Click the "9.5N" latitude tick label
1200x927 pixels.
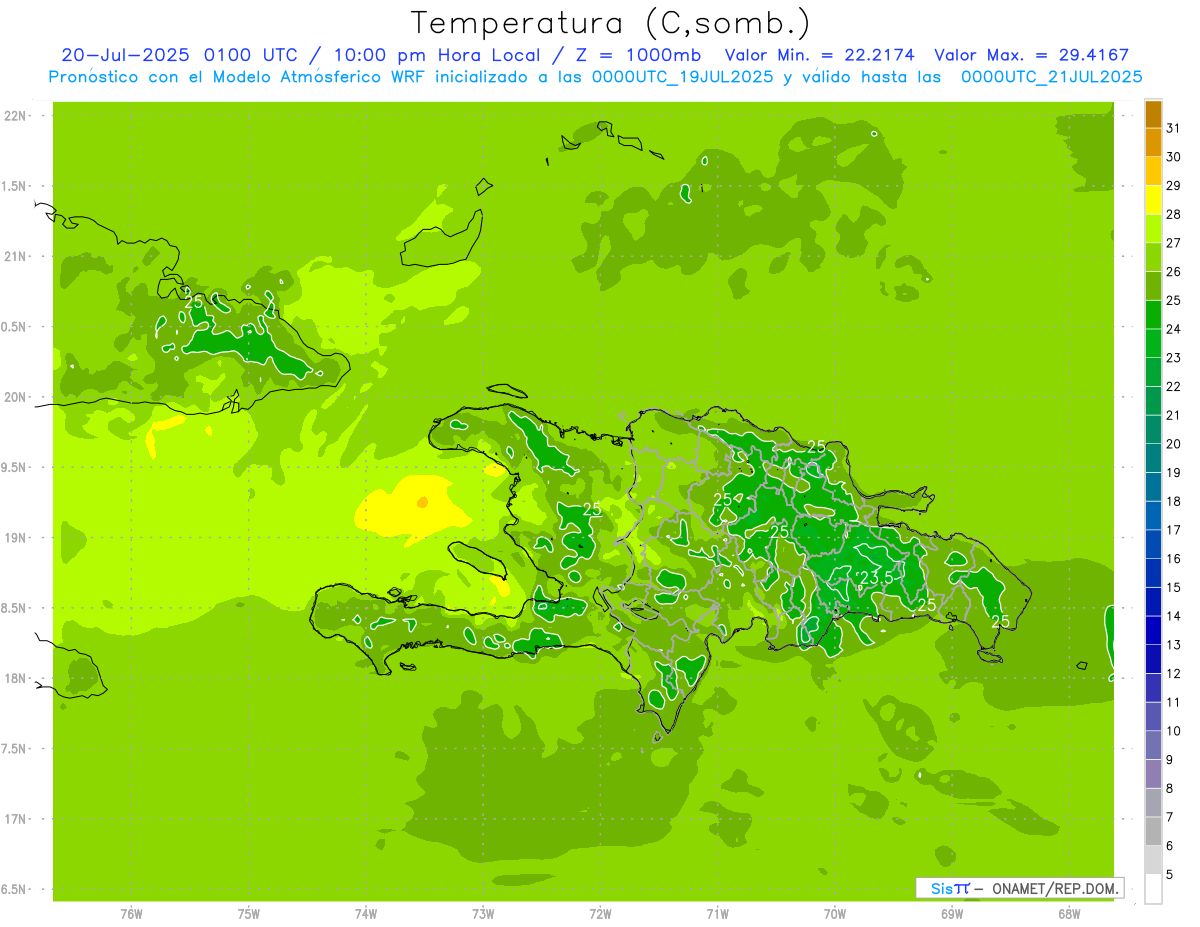pos(15,467)
